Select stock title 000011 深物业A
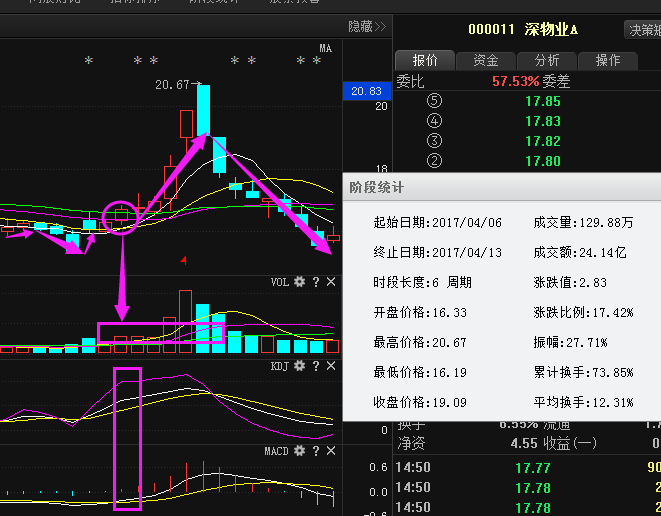The image size is (661, 516). (x=523, y=30)
